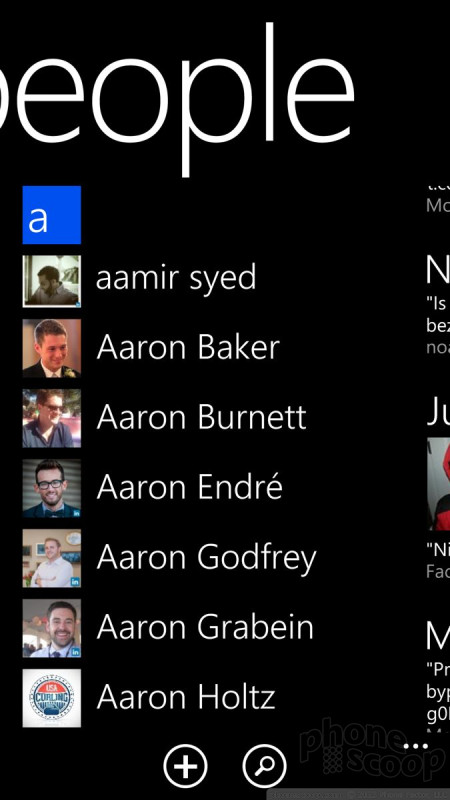Open the contact search magnifier icon

coord(264,766)
